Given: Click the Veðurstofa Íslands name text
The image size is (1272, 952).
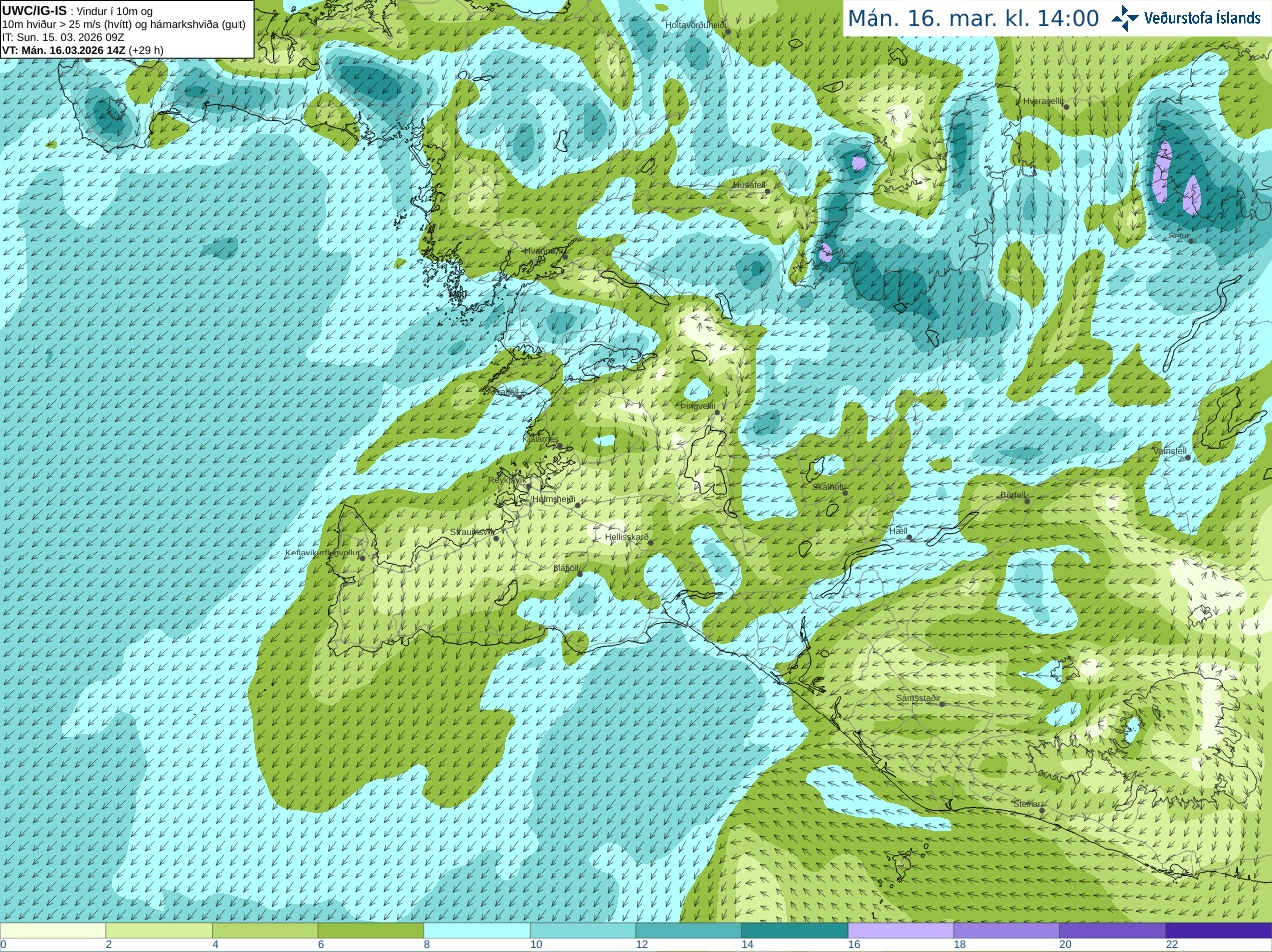Looking at the screenshot, I should point(1202,18).
